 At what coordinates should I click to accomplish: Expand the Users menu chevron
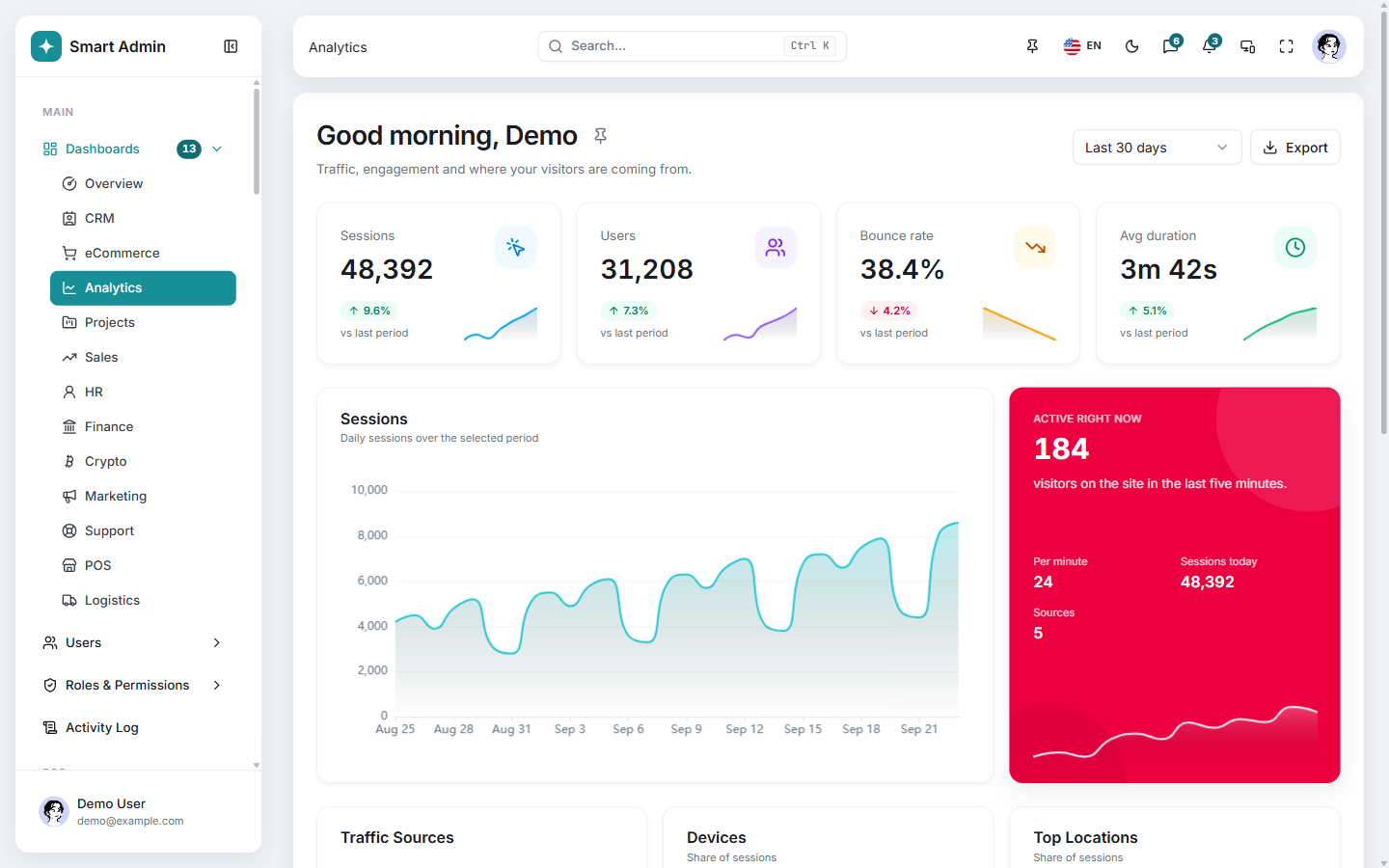[x=217, y=642]
